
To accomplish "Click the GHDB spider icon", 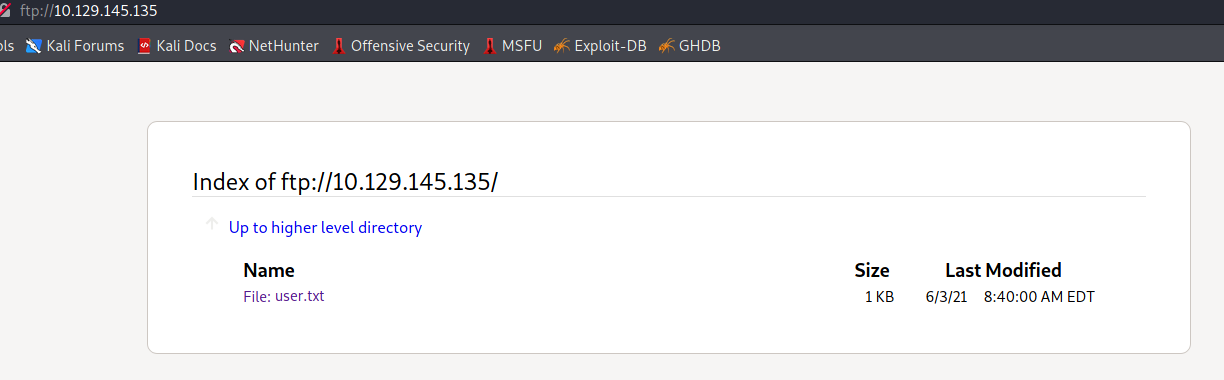I will [666, 46].
